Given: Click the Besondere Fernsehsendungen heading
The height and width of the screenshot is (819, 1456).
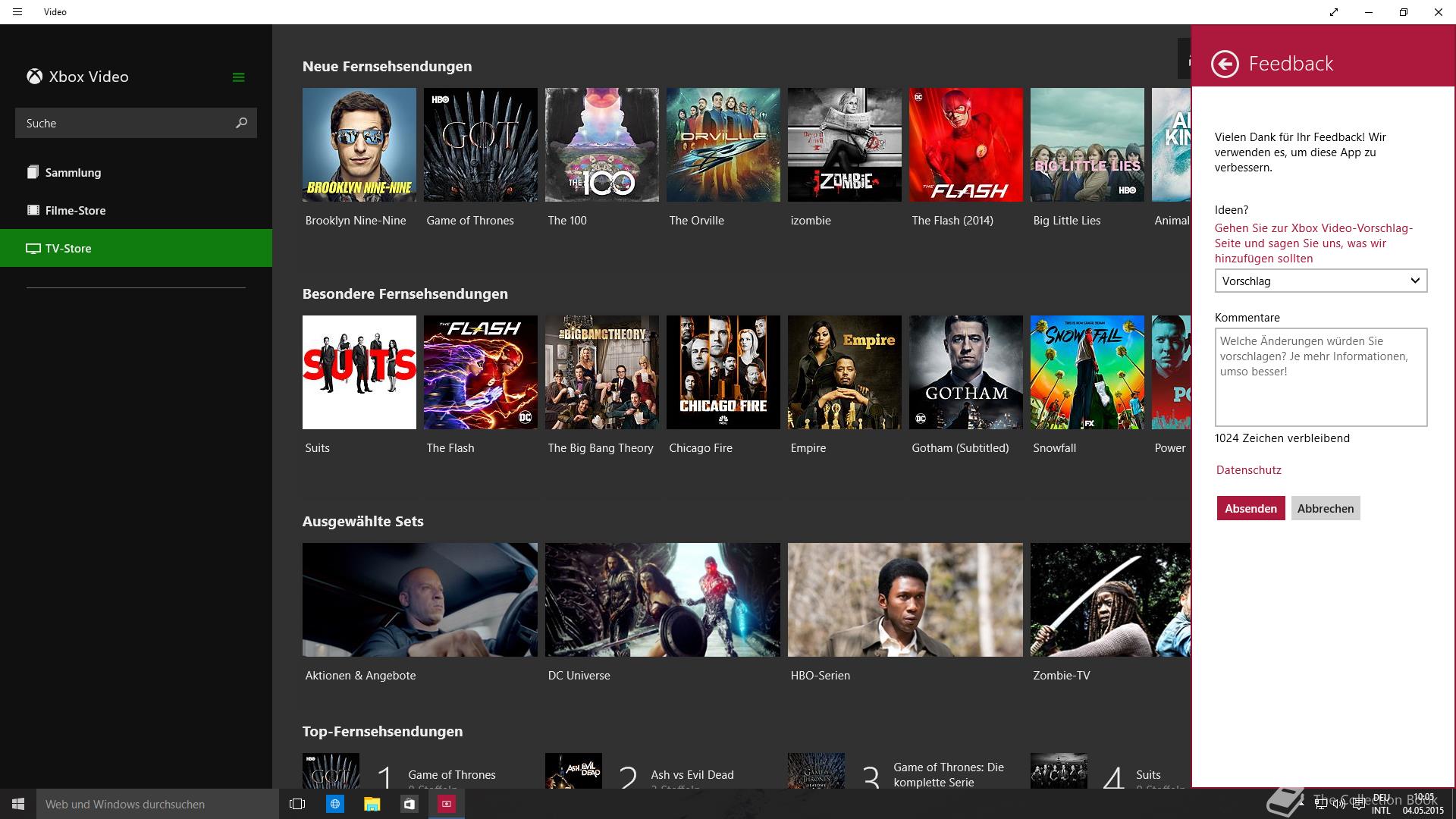Looking at the screenshot, I should (x=405, y=293).
